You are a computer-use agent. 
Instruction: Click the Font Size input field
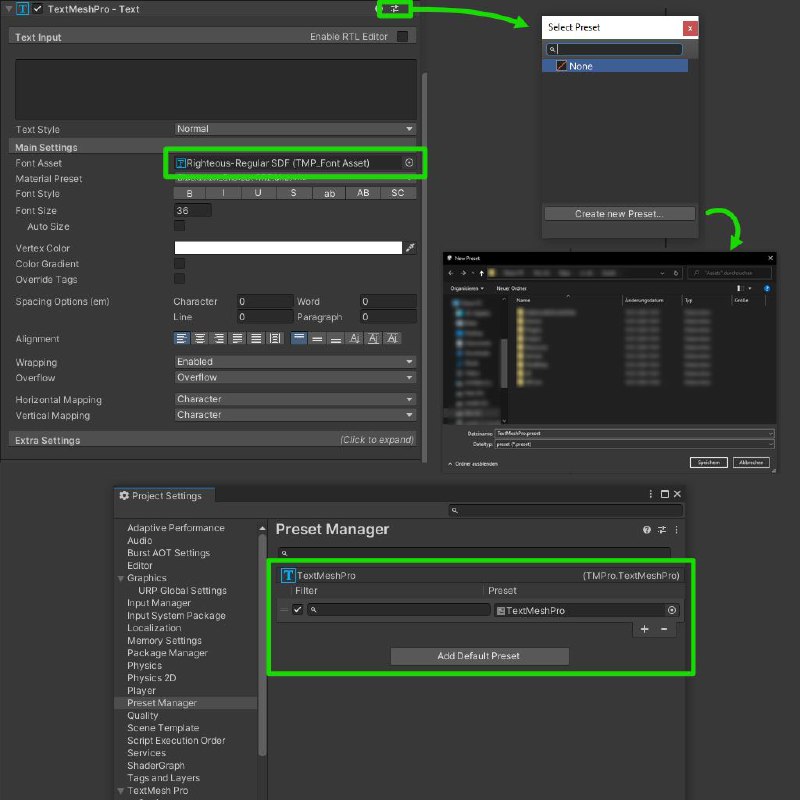(x=193, y=210)
